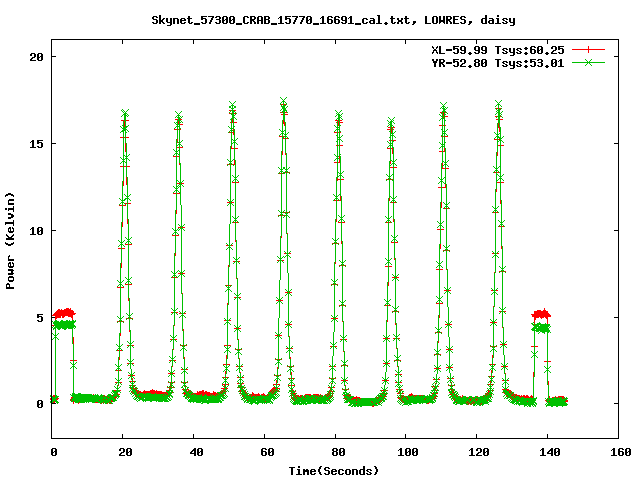This screenshot has height=480, width=640.
Task: Click y-axis tick label 5
Action: click(x=40, y=318)
